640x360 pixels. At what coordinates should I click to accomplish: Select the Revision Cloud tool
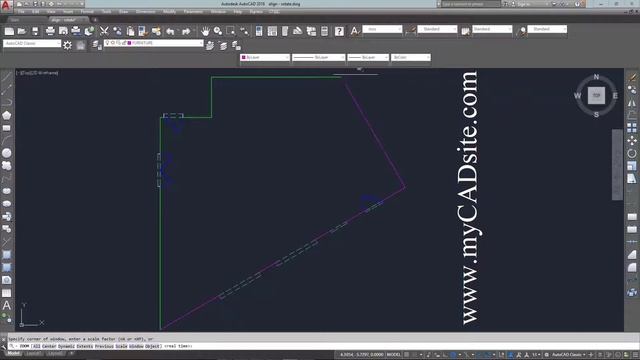click(7, 166)
